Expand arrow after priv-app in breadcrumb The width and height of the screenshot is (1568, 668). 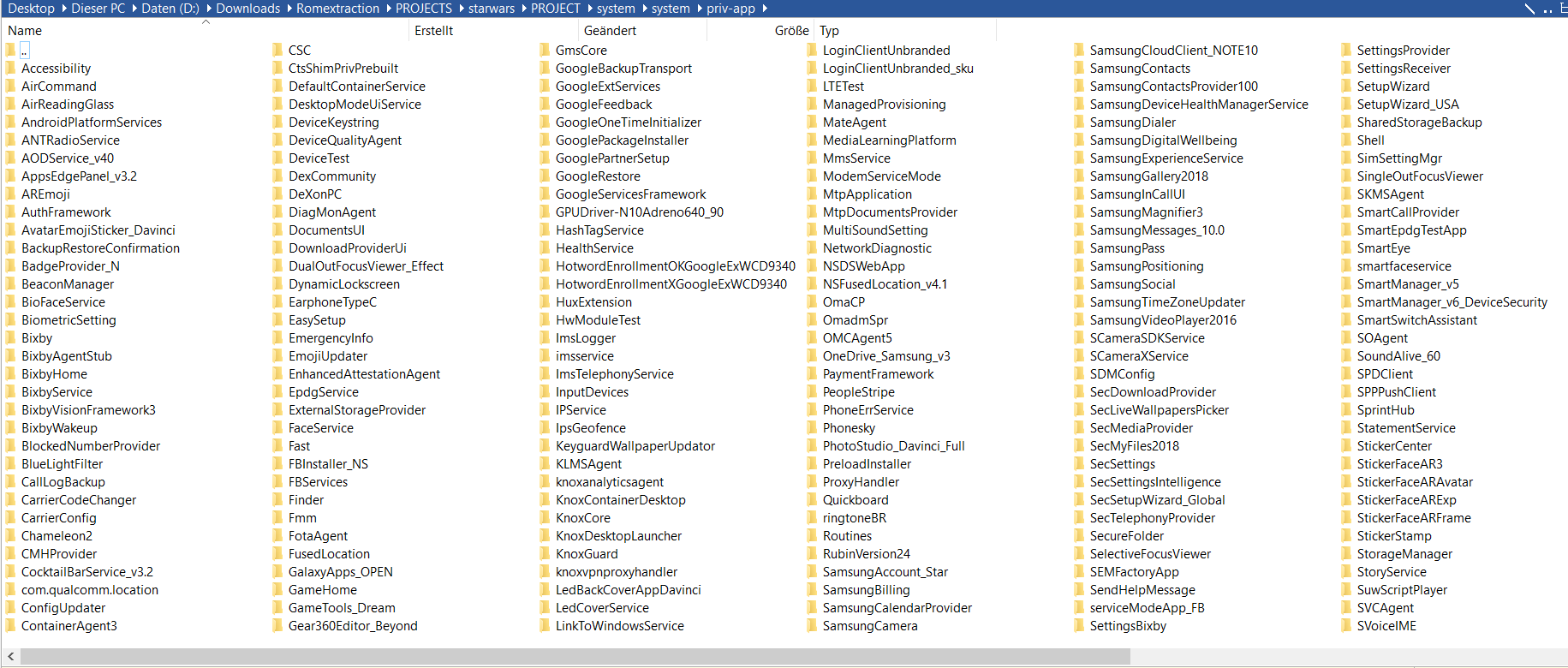pos(764,9)
